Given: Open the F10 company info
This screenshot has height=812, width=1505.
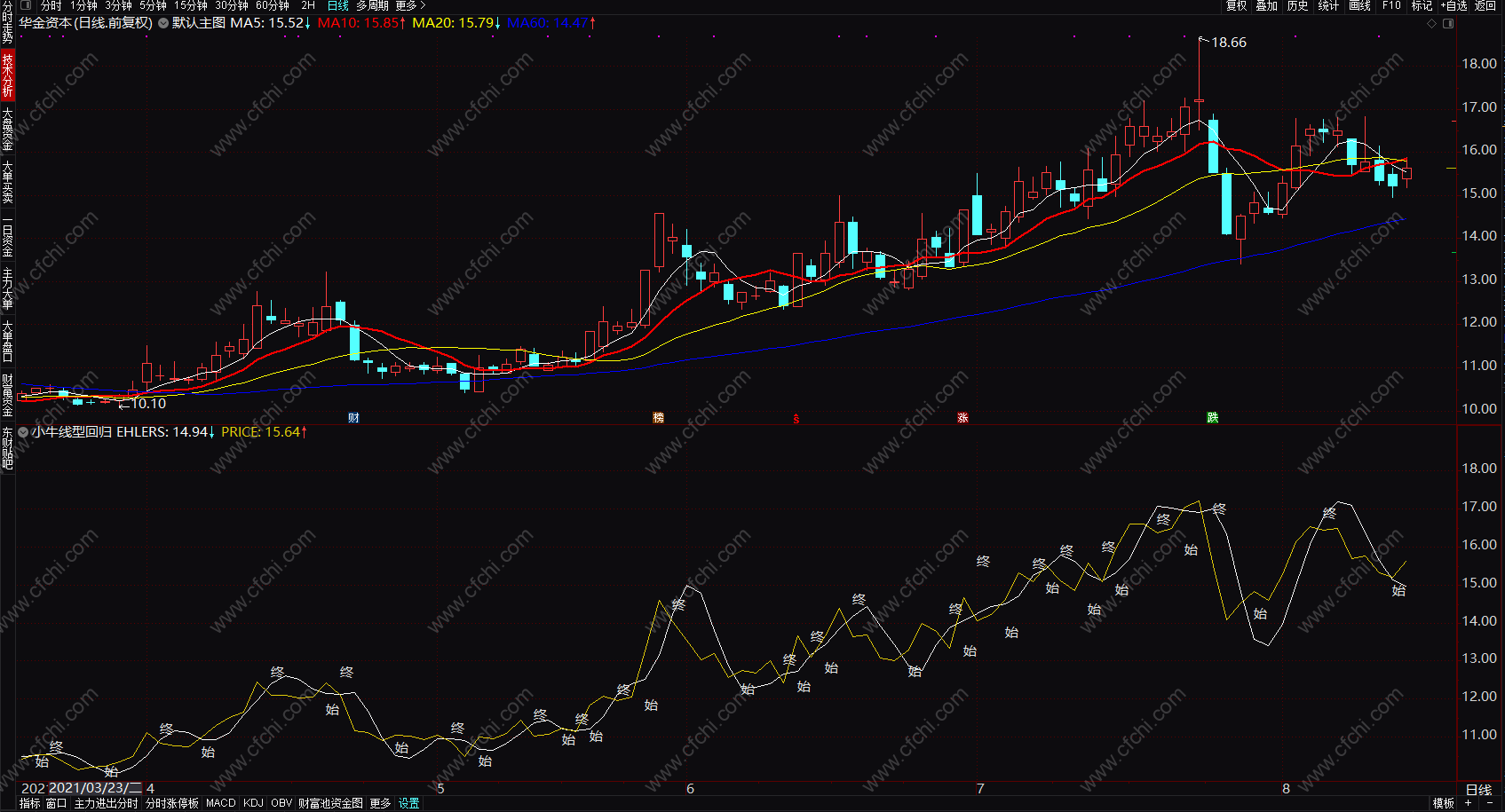Looking at the screenshot, I should click(1391, 5).
